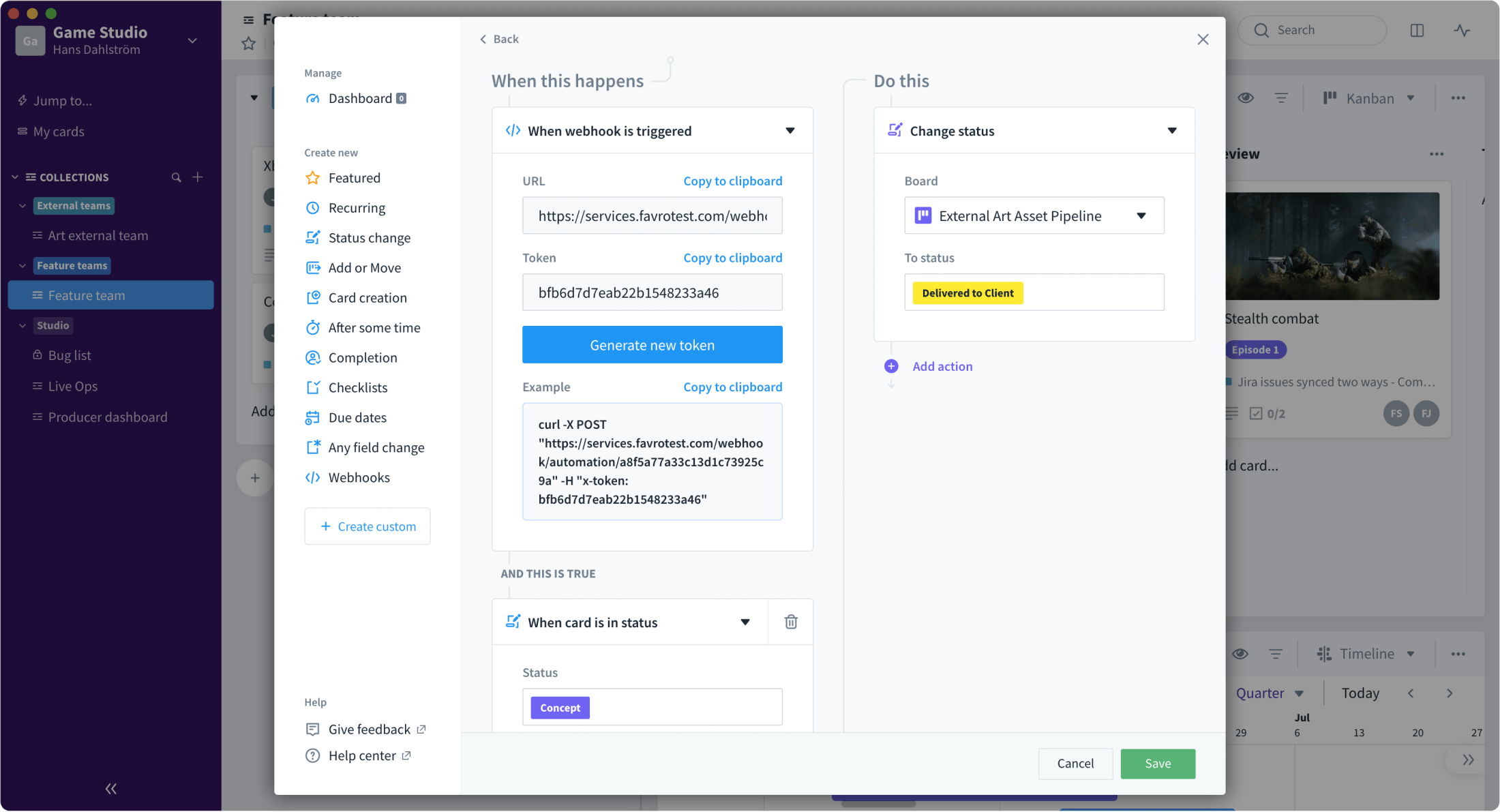
Task: Open the Feature team board in sidebar
Action: pyautogui.click(x=87, y=295)
